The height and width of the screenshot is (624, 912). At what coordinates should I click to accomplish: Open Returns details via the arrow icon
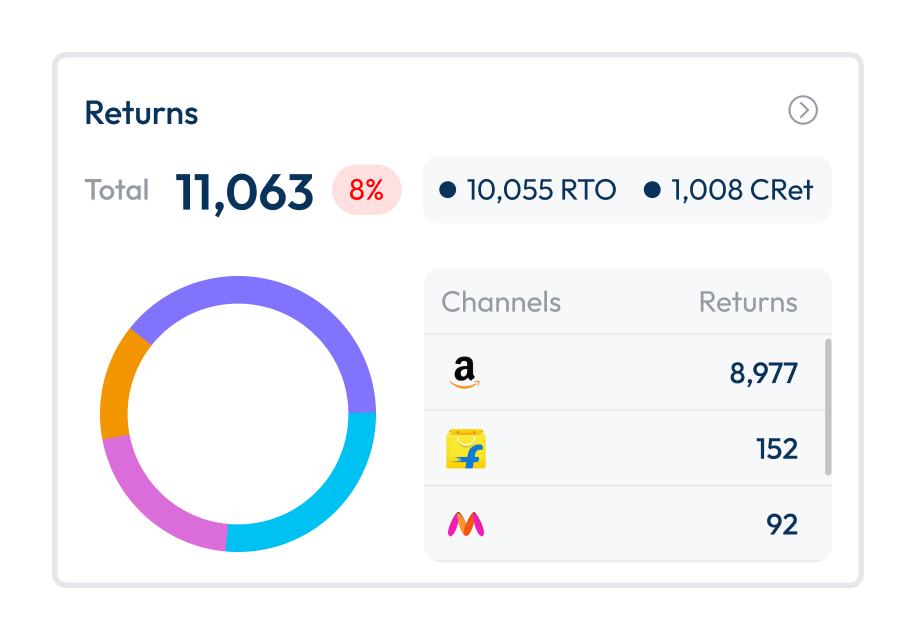click(x=803, y=110)
